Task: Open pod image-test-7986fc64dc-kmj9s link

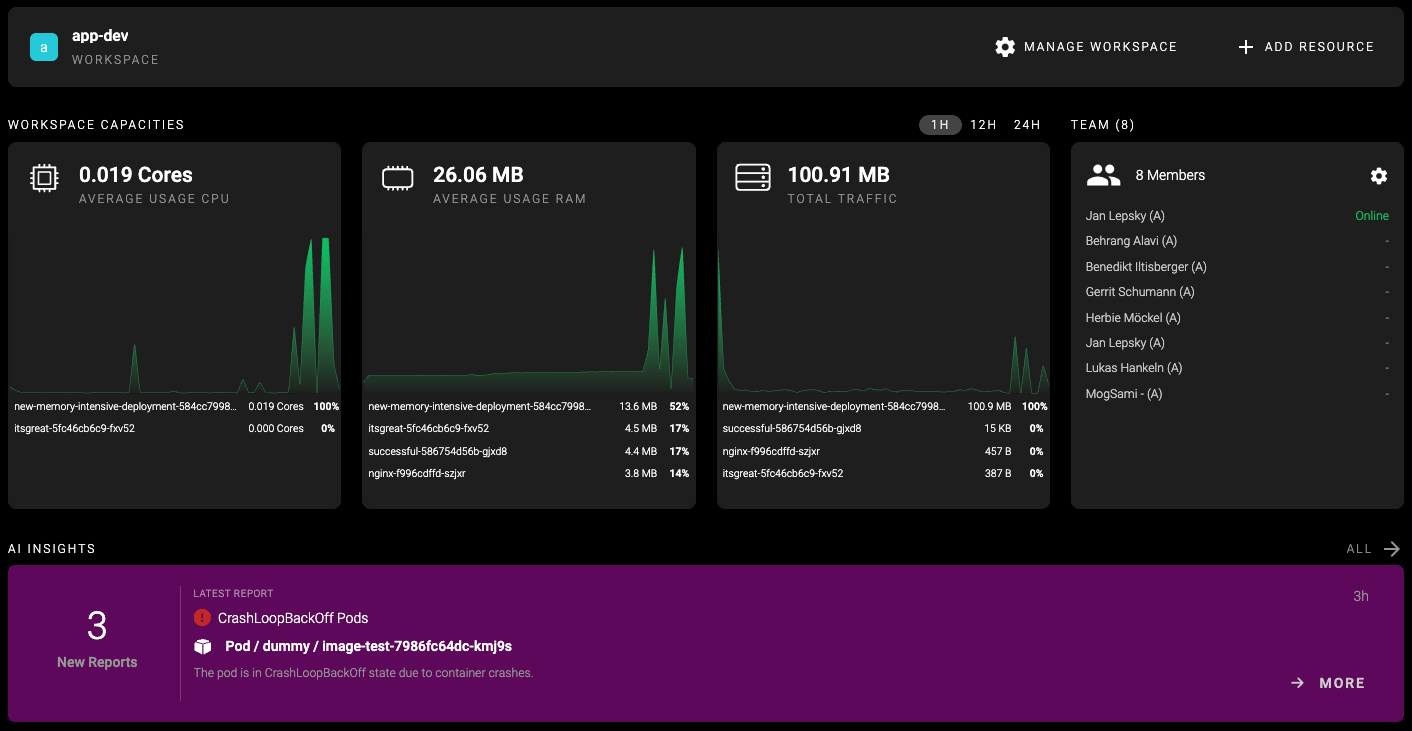Action: [368, 646]
